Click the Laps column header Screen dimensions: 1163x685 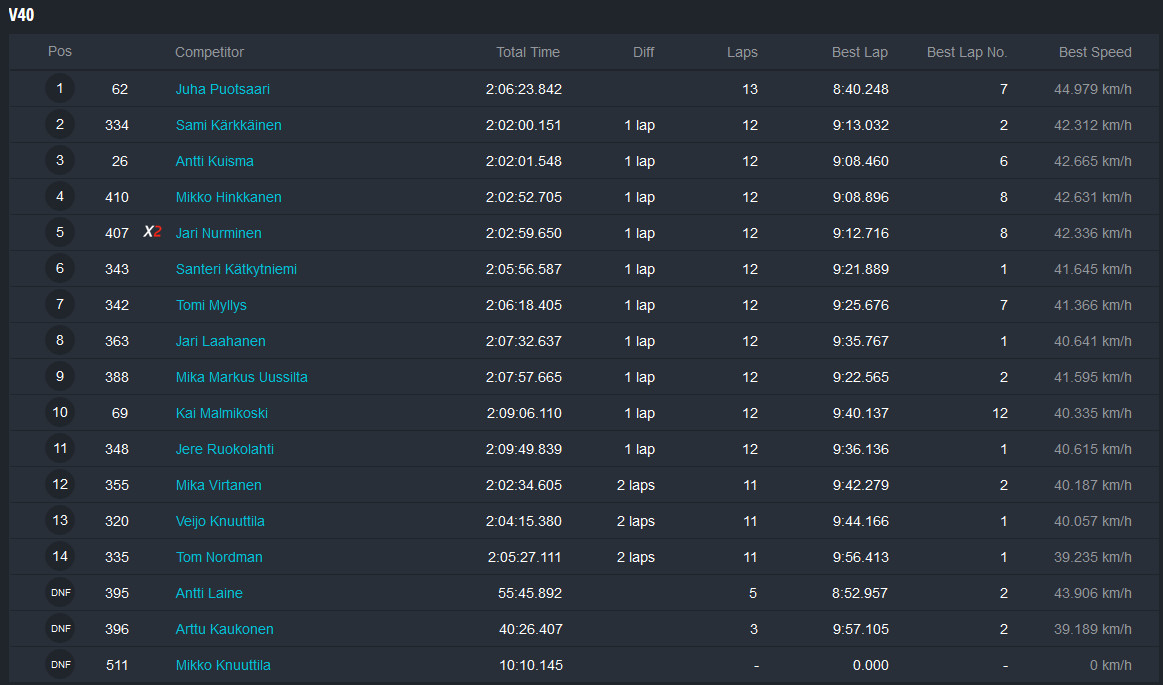(x=742, y=52)
